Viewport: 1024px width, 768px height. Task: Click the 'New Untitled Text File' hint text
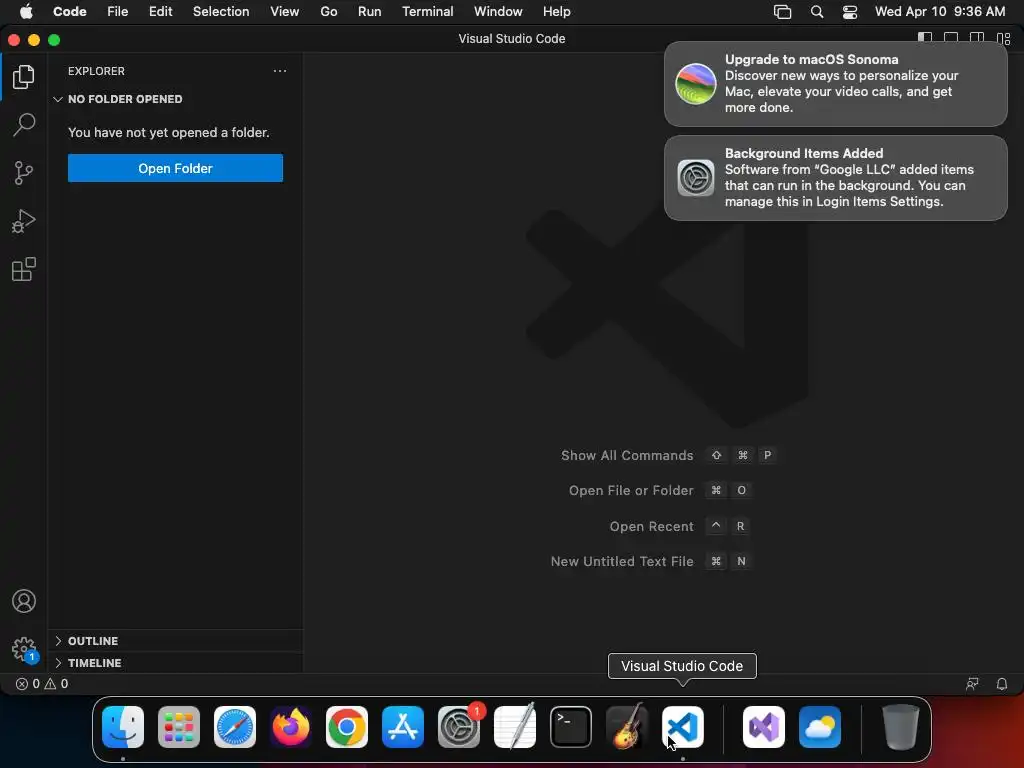tap(622, 561)
